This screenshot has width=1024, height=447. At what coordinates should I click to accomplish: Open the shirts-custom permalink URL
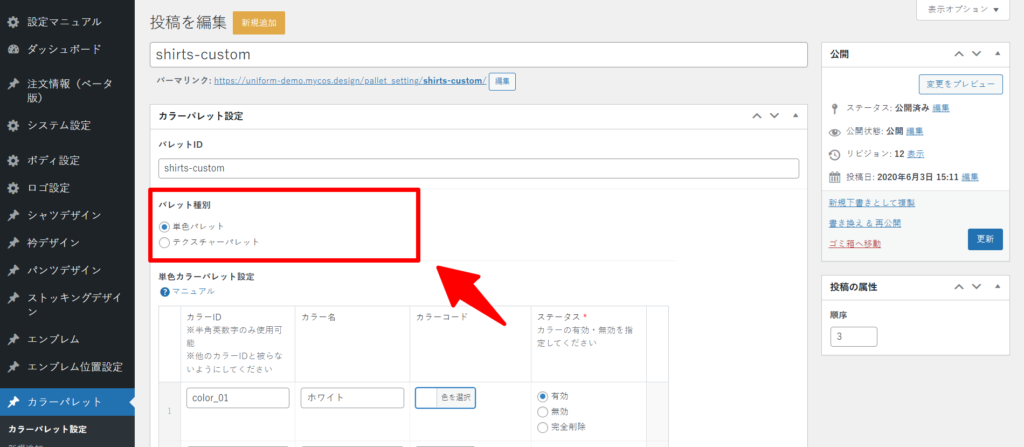[350, 81]
